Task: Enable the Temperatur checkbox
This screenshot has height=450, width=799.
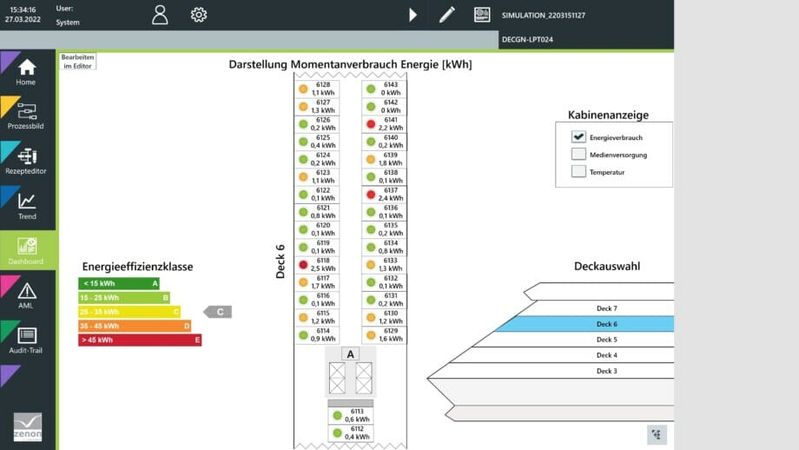Action: pyautogui.click(x=578, y=171)
